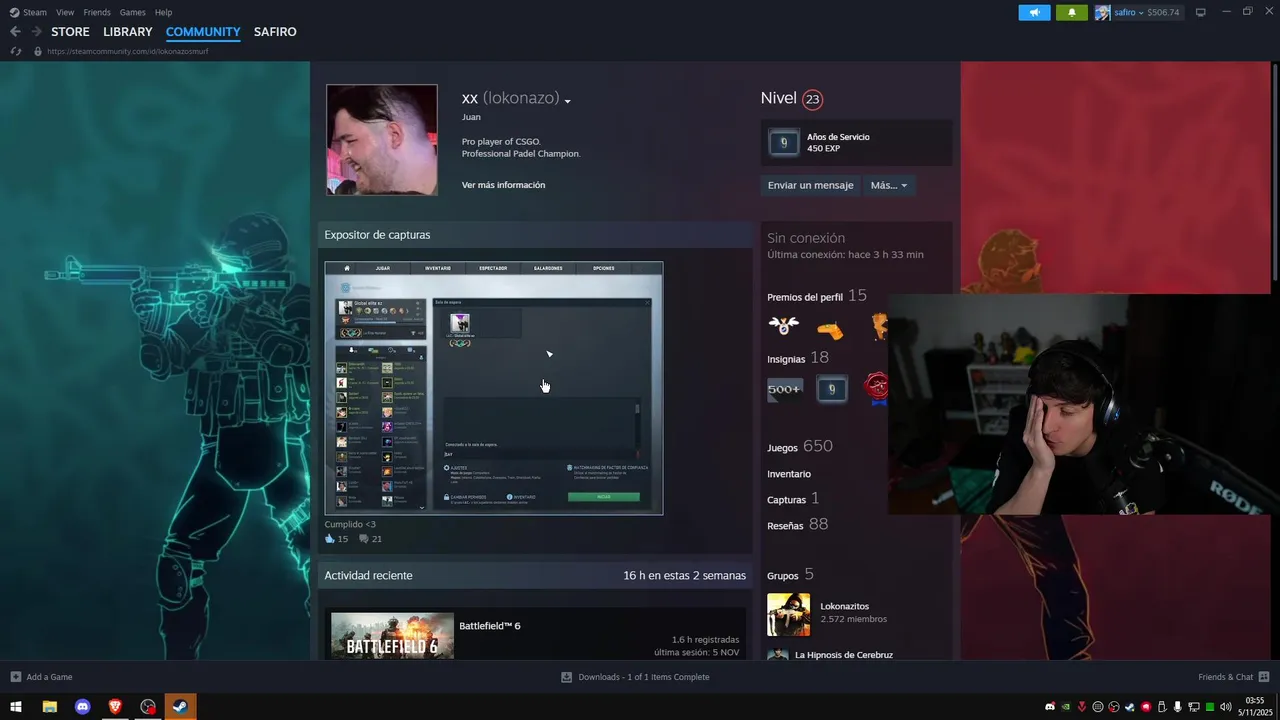Click the URL address field
The width and height of the screenshot is (1280, 720).
128,51
